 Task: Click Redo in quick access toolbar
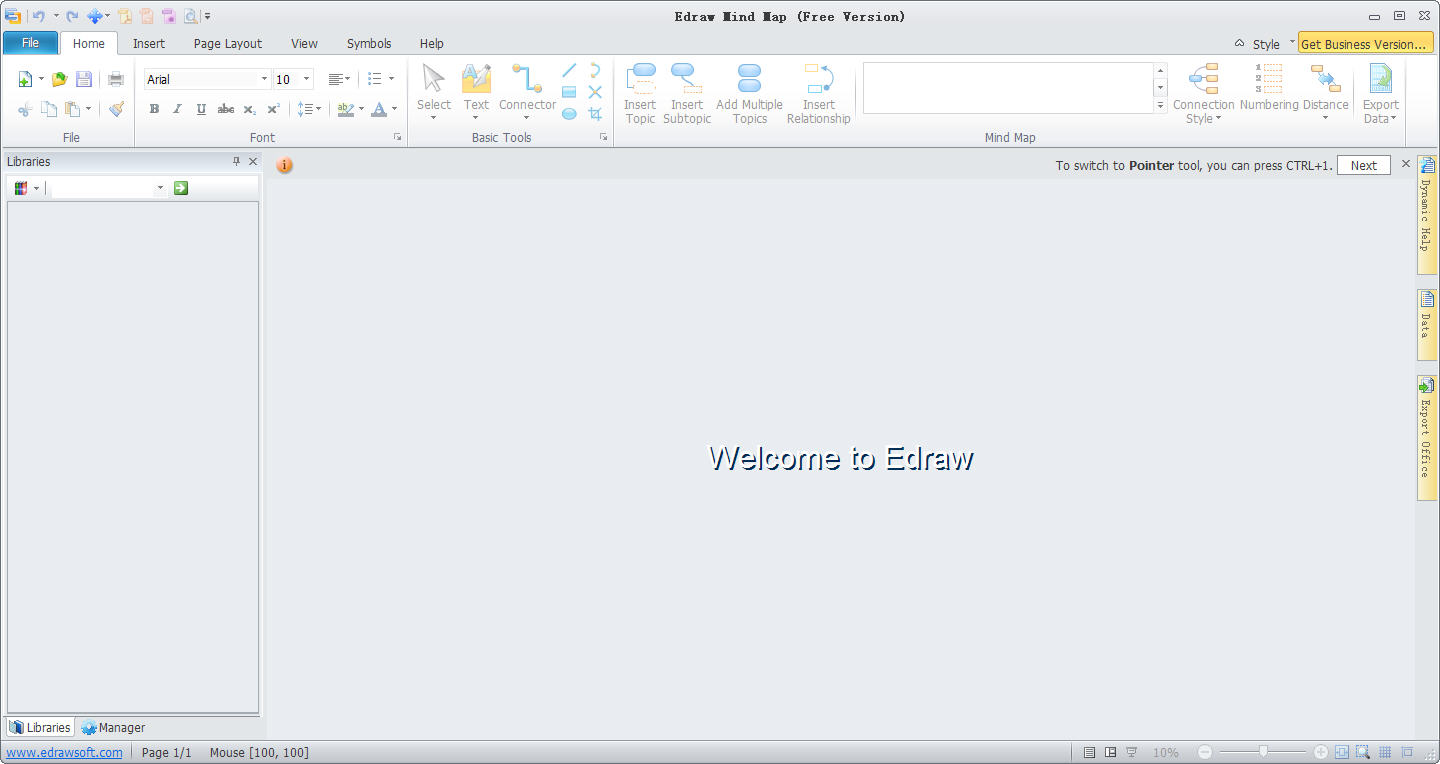tap(72, 16)
